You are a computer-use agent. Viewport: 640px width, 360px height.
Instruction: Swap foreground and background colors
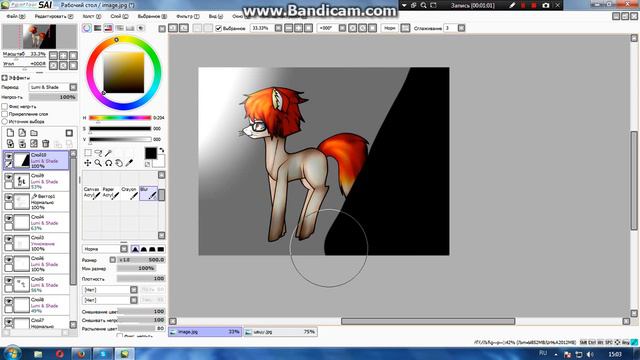click(x=162, y=150)
